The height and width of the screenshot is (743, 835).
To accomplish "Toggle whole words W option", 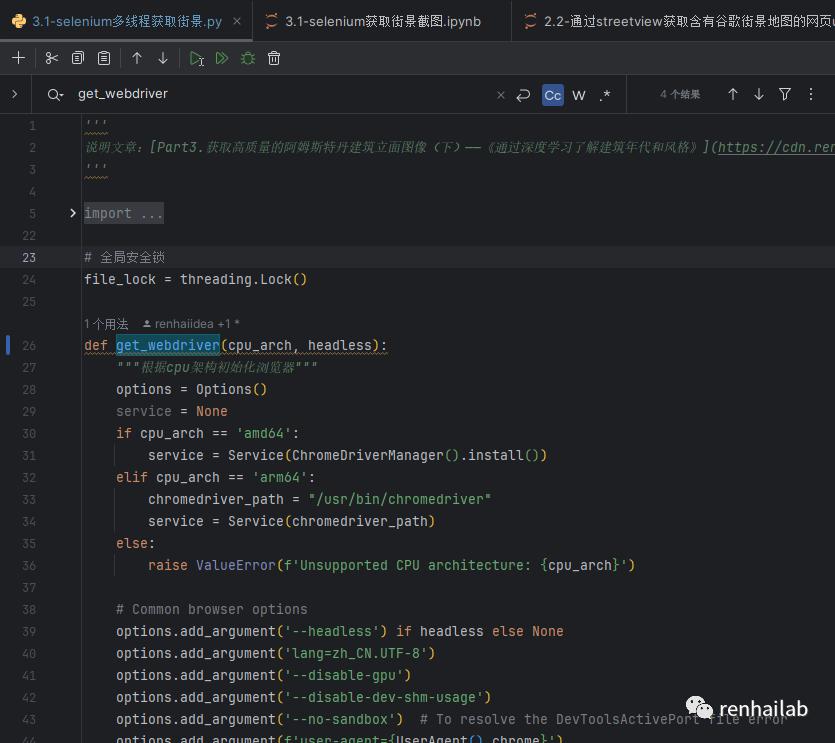I will click(x=579, y=95).
